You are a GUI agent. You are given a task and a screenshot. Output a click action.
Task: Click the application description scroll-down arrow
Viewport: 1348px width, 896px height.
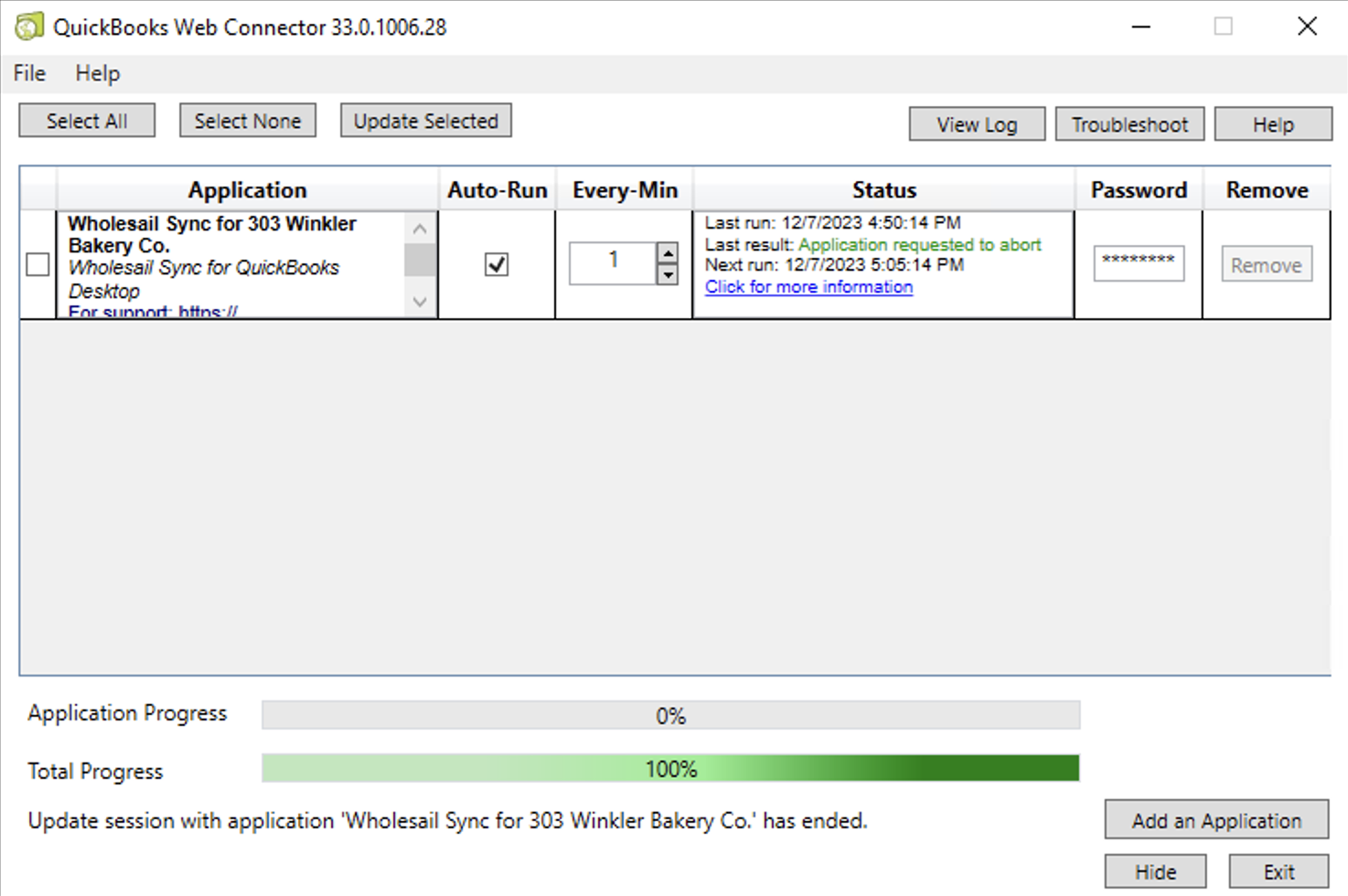pos(419,302)
